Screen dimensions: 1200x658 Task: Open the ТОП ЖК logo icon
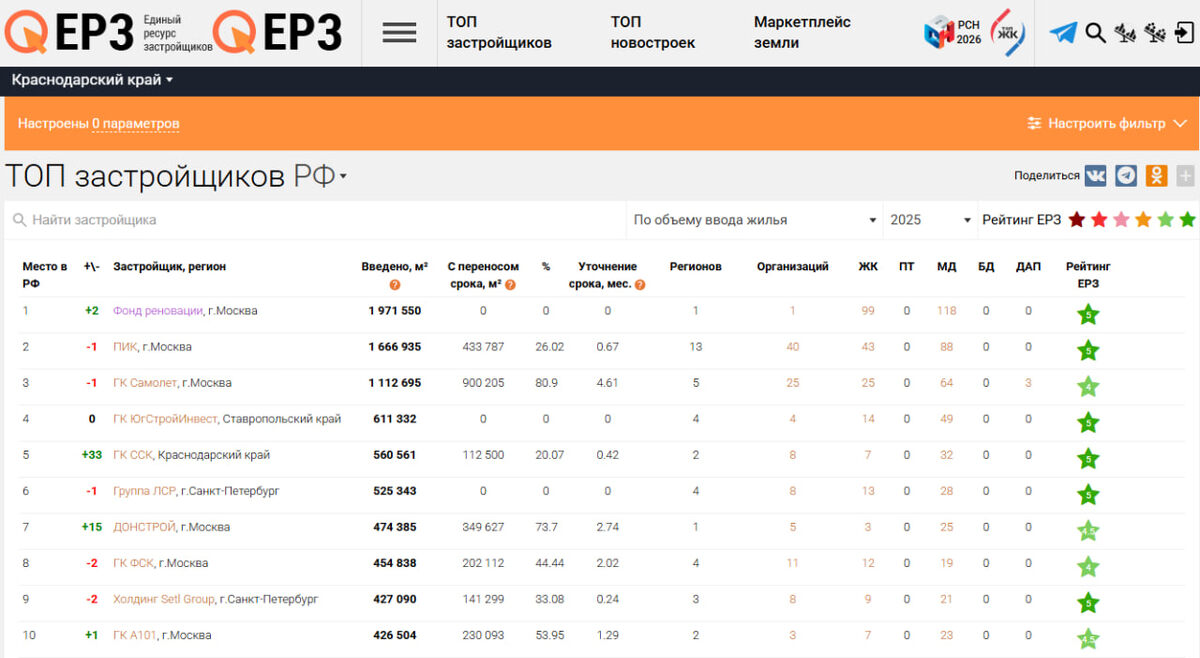click(1007, 32)
